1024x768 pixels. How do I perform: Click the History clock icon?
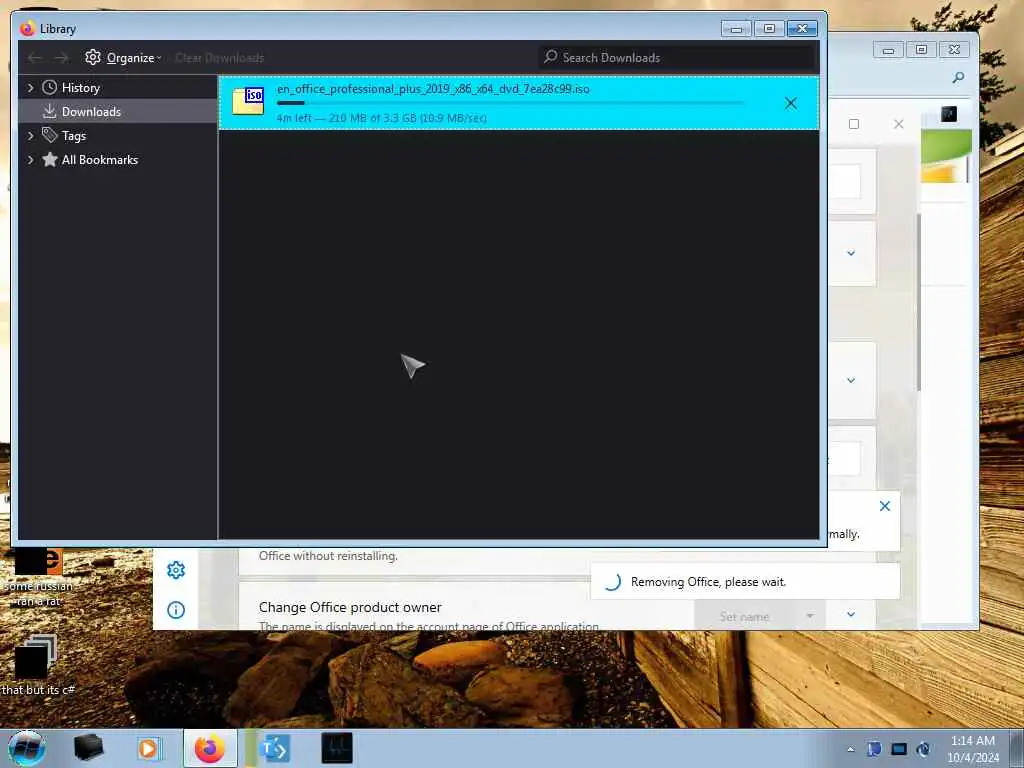tap(50, 88)
